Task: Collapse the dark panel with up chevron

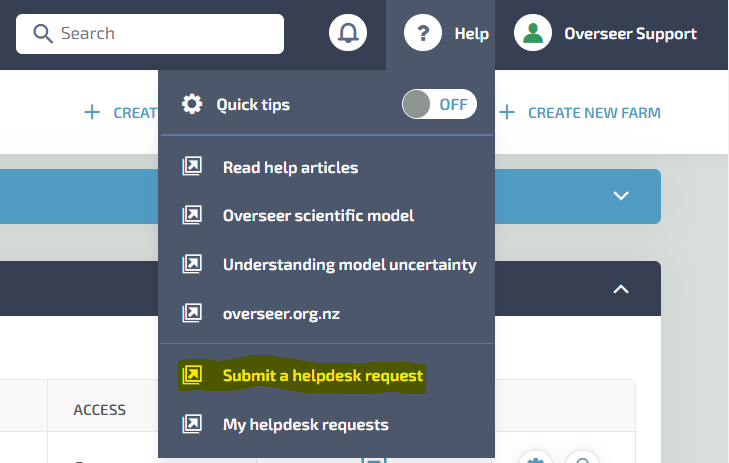Action: point(621,289)
